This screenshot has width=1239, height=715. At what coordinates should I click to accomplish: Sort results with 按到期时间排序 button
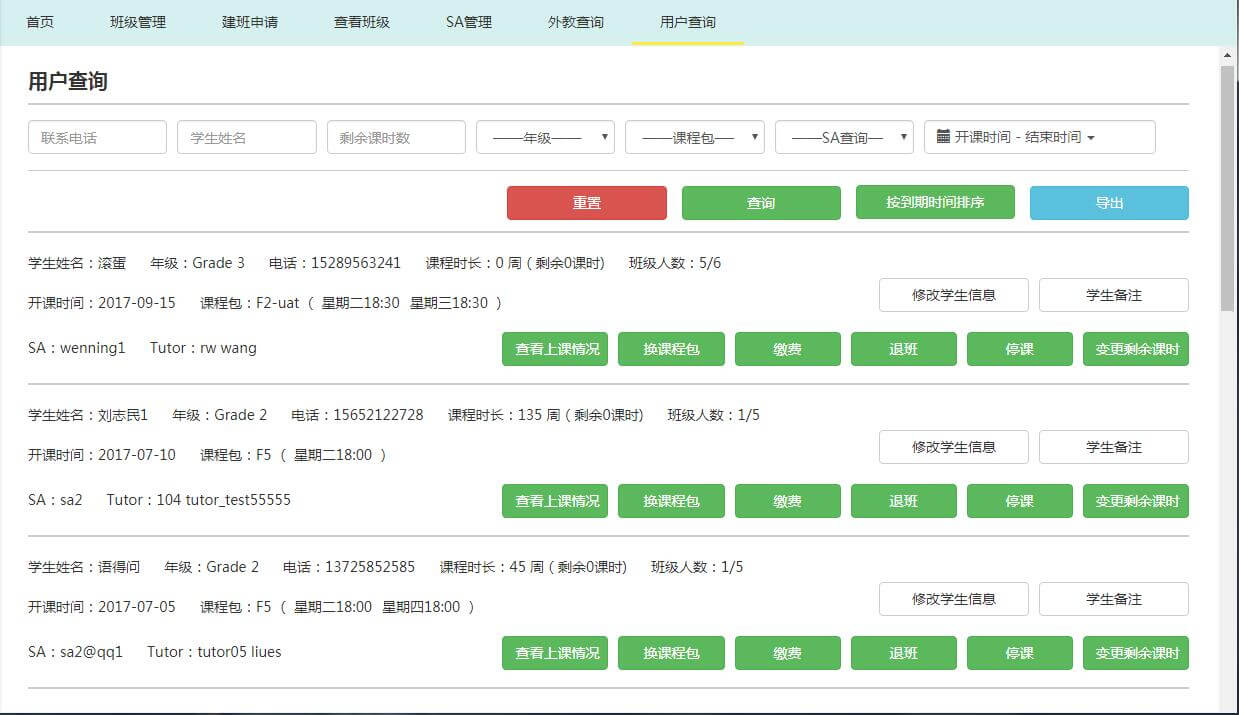point(935,203)
